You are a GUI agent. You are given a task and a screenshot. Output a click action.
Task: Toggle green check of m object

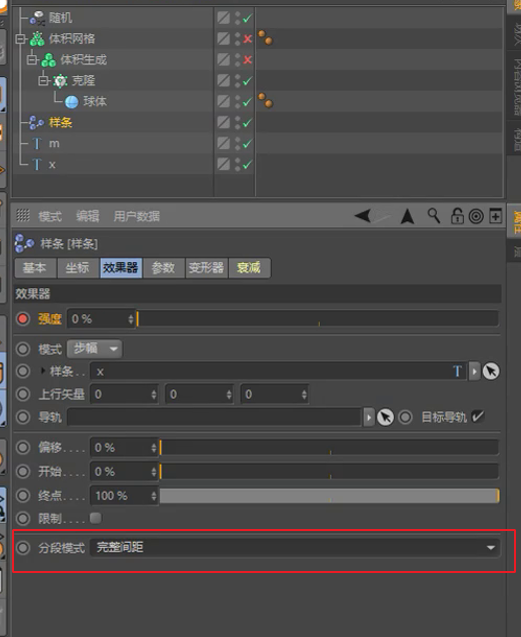click(247, 143)
